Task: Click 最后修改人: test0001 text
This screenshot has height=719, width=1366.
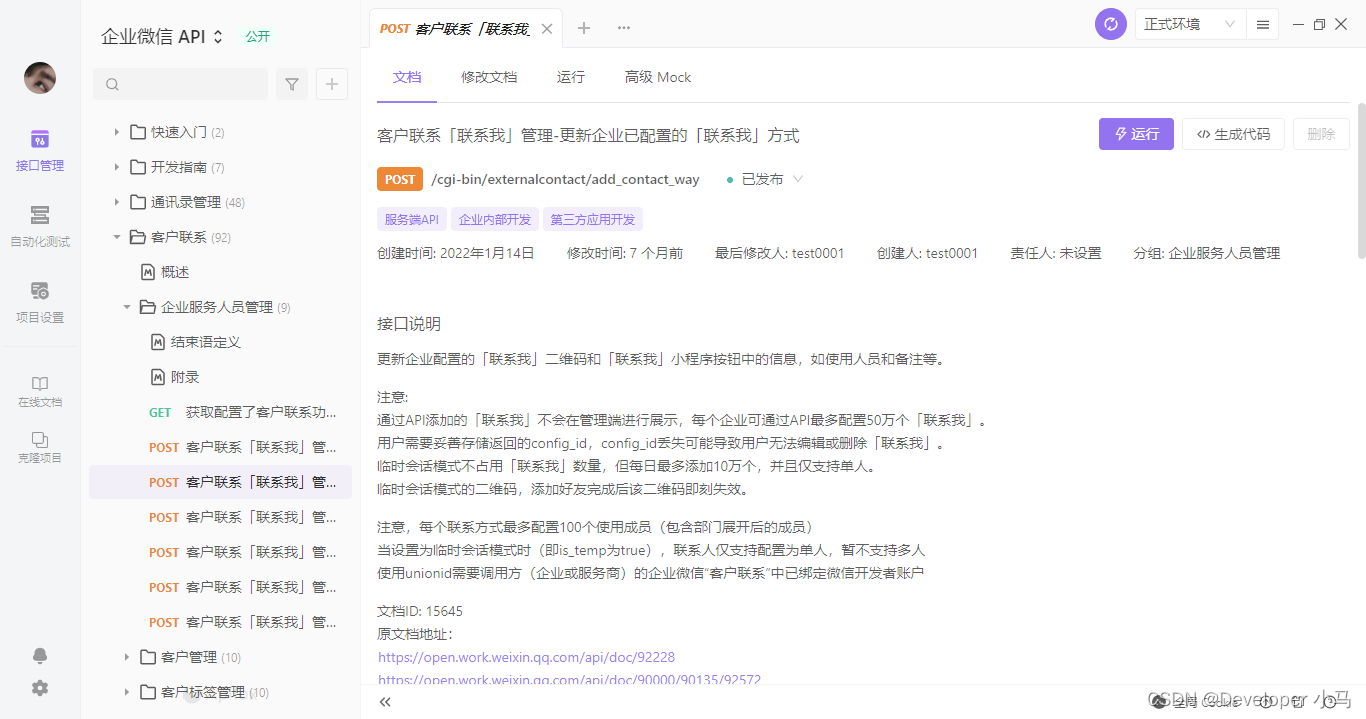Action: click(x=779, y=253)
